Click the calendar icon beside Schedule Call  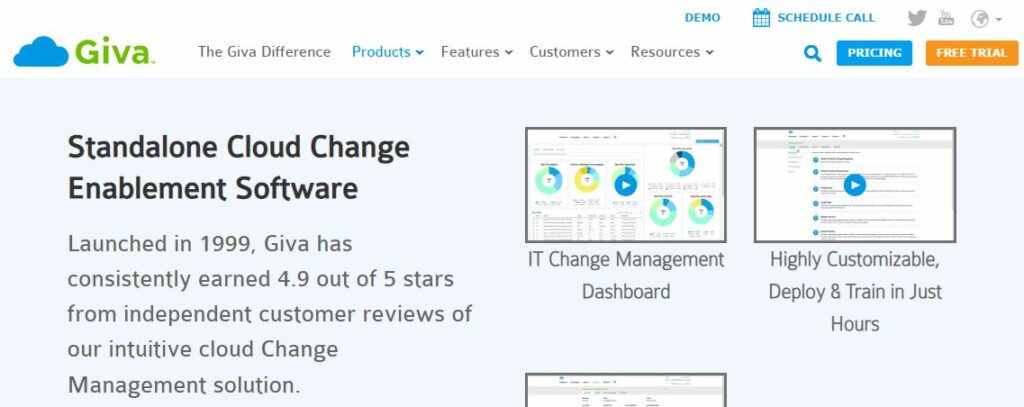(761, 18)
